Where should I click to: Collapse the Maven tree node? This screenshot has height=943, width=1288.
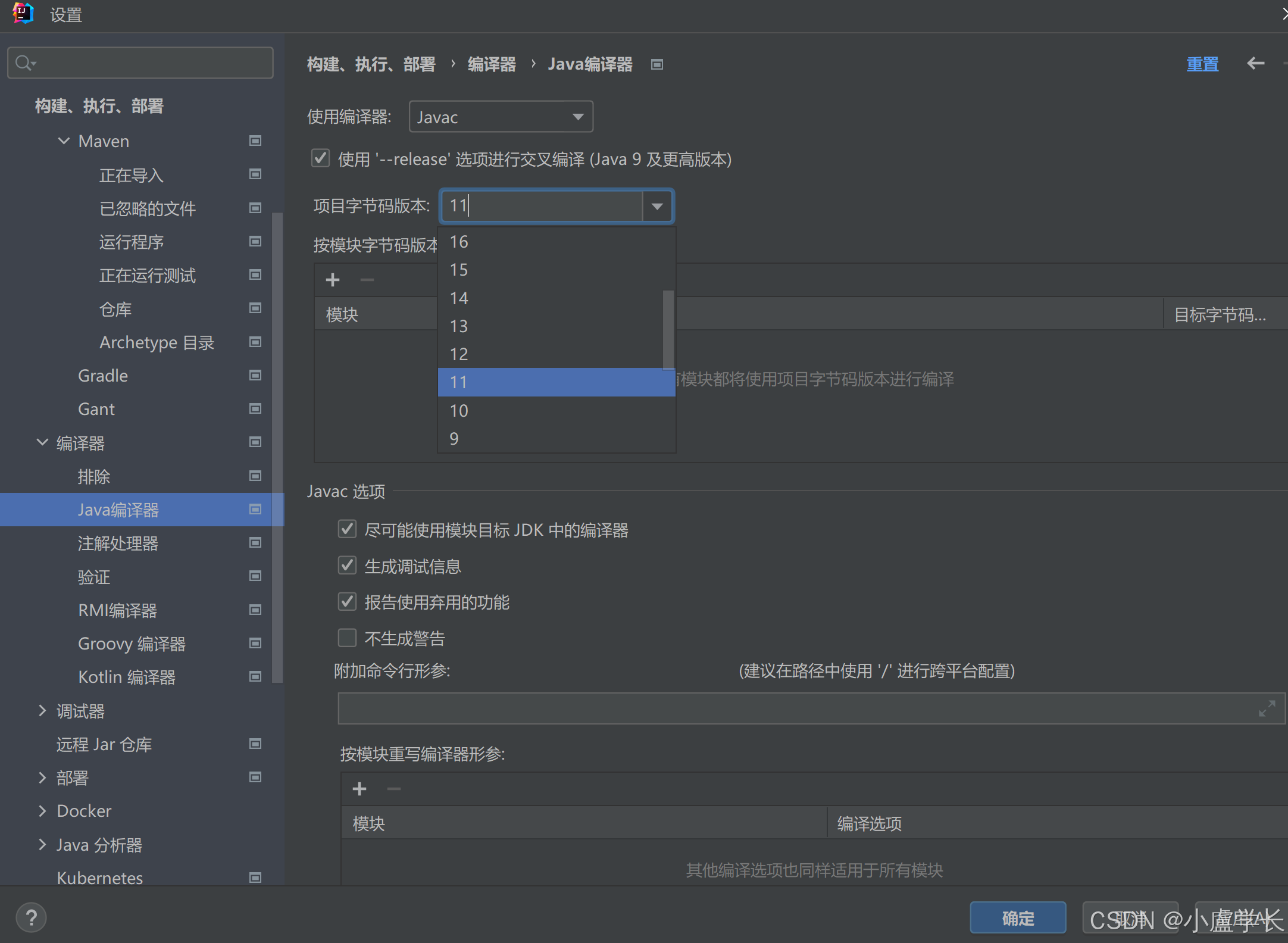[x=64, y=141]
